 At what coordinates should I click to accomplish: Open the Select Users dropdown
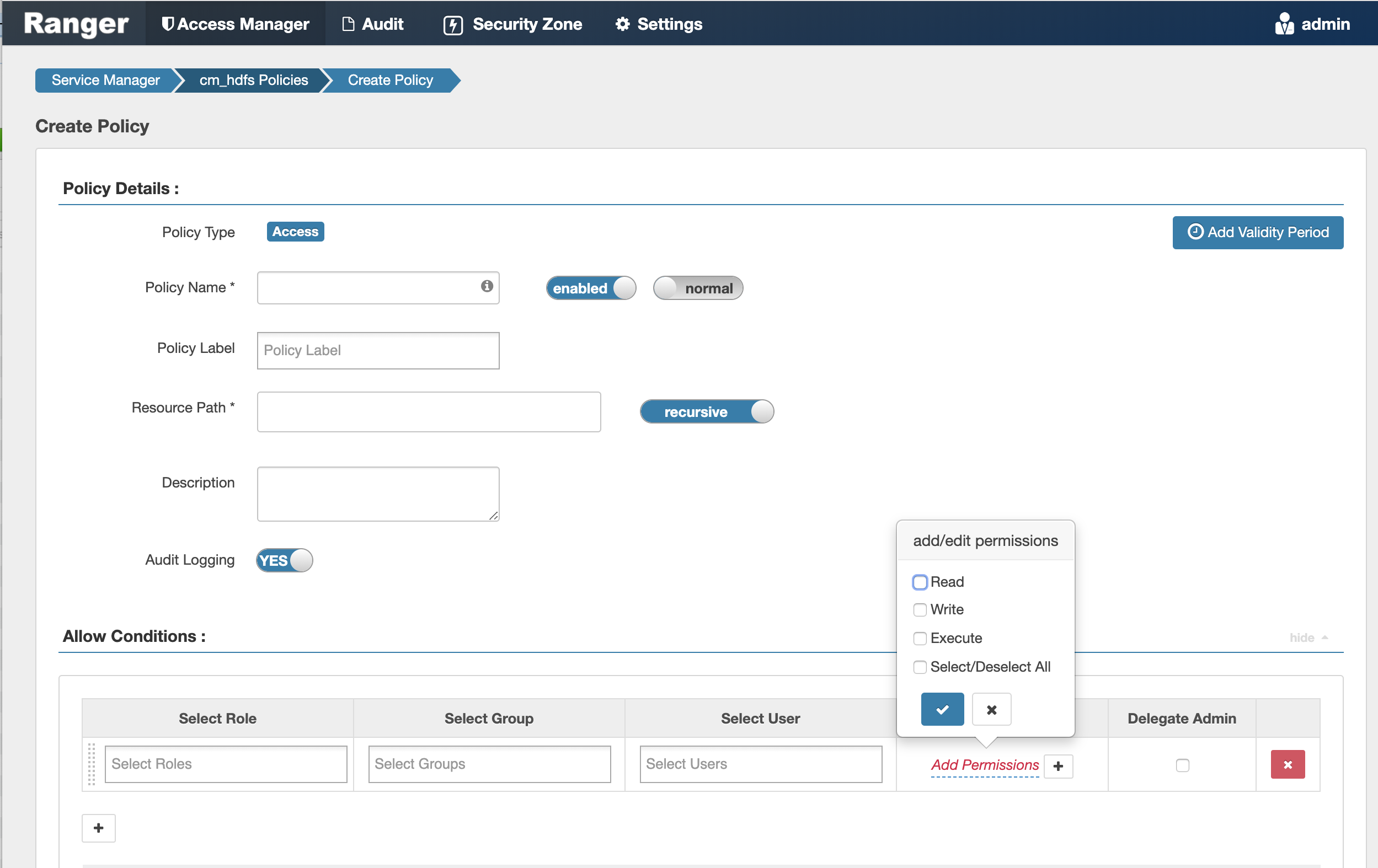761,764
